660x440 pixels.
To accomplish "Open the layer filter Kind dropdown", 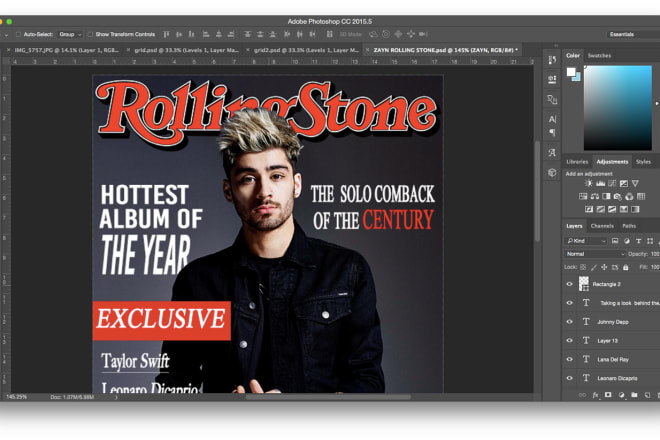I will click(585, 241).
